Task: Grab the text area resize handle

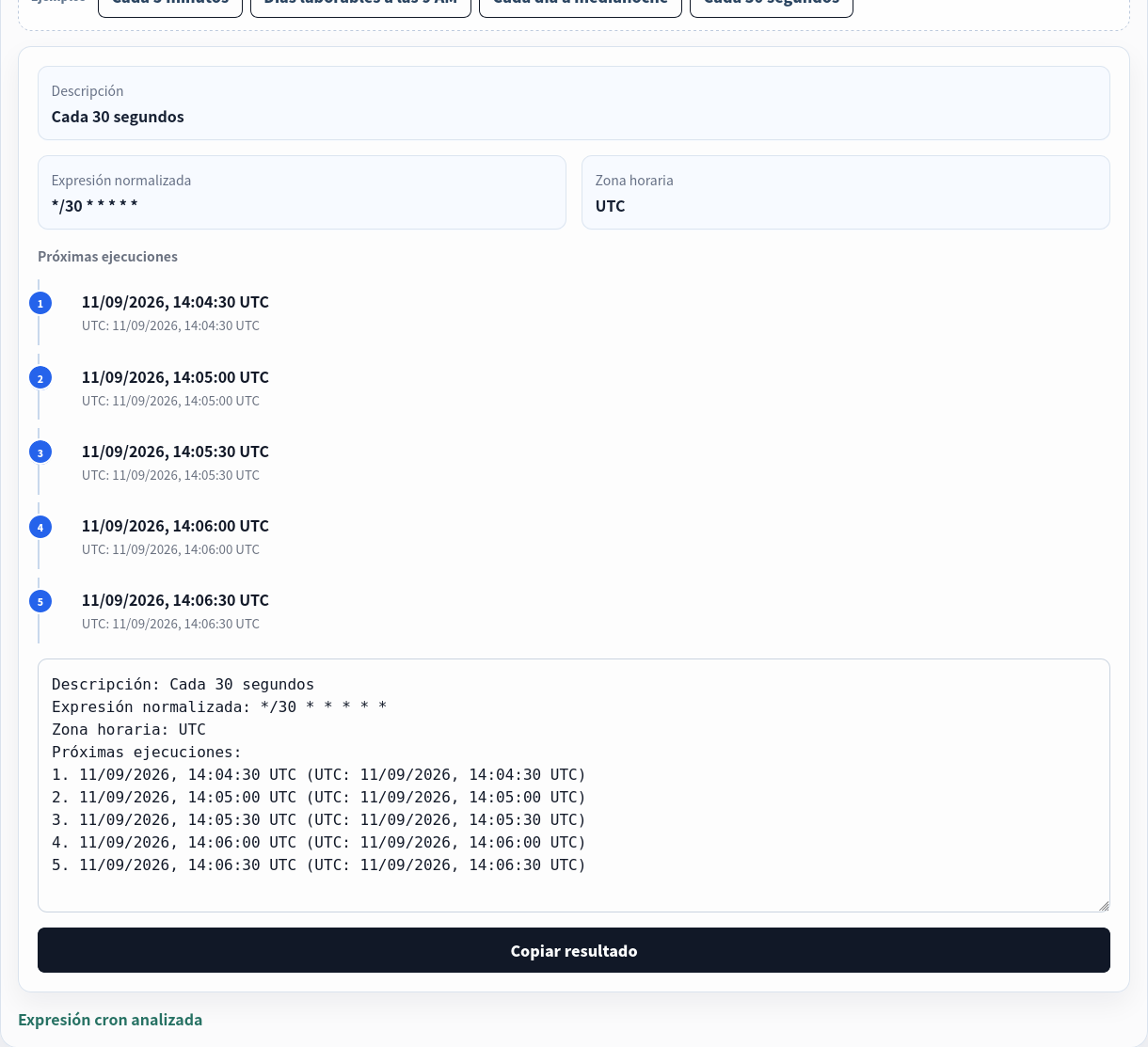Action: tap(1104, 906)
